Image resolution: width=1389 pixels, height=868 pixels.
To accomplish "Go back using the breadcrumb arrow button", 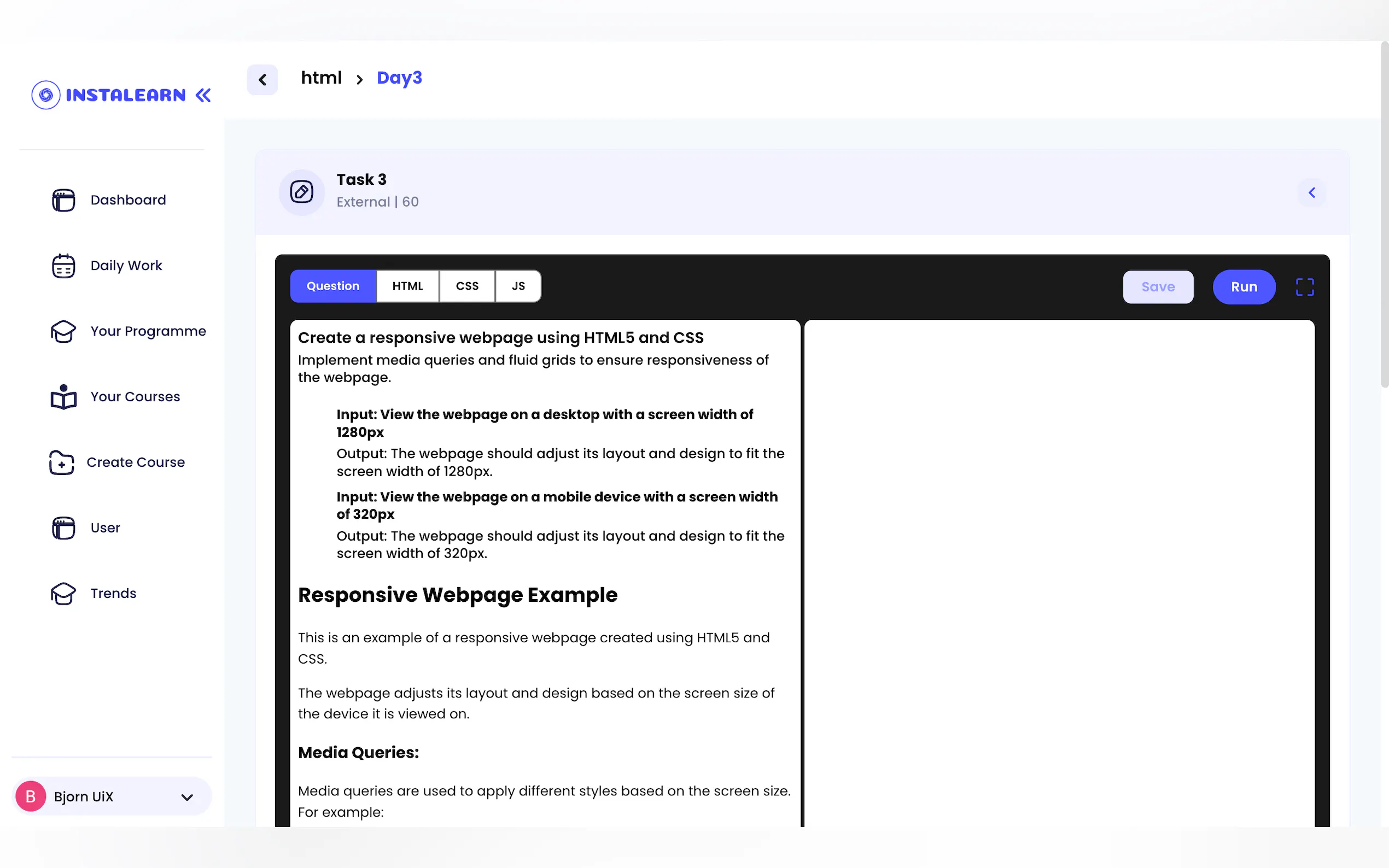I will [262, 79].
